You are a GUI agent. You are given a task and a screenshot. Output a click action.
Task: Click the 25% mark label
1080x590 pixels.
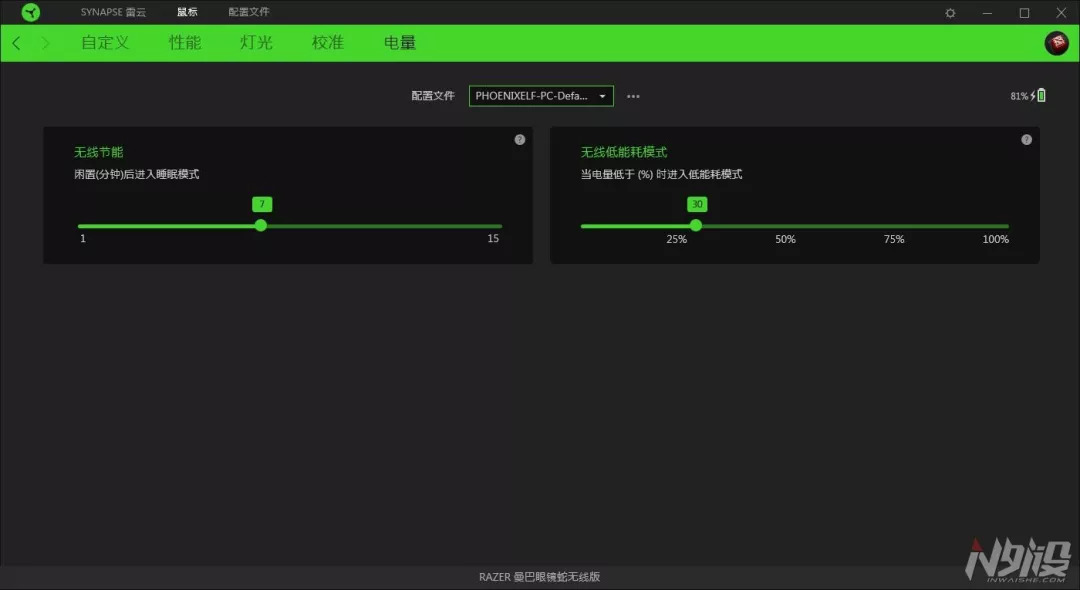[x=676, y=239]
